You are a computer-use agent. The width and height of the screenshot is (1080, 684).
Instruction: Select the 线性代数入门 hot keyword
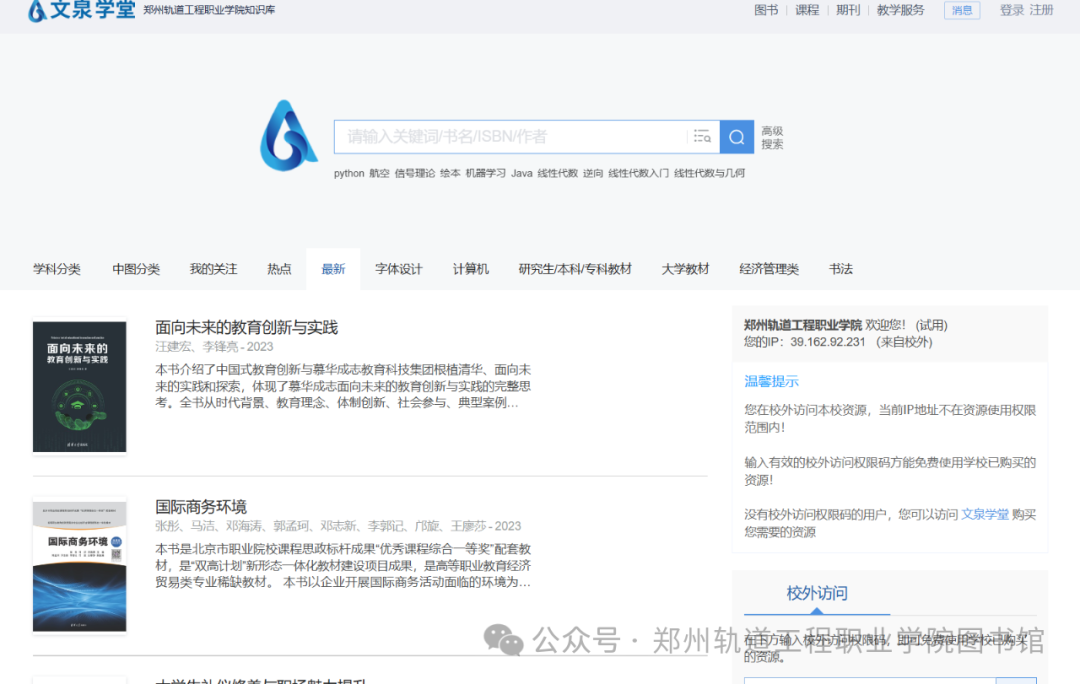[638, 173]
